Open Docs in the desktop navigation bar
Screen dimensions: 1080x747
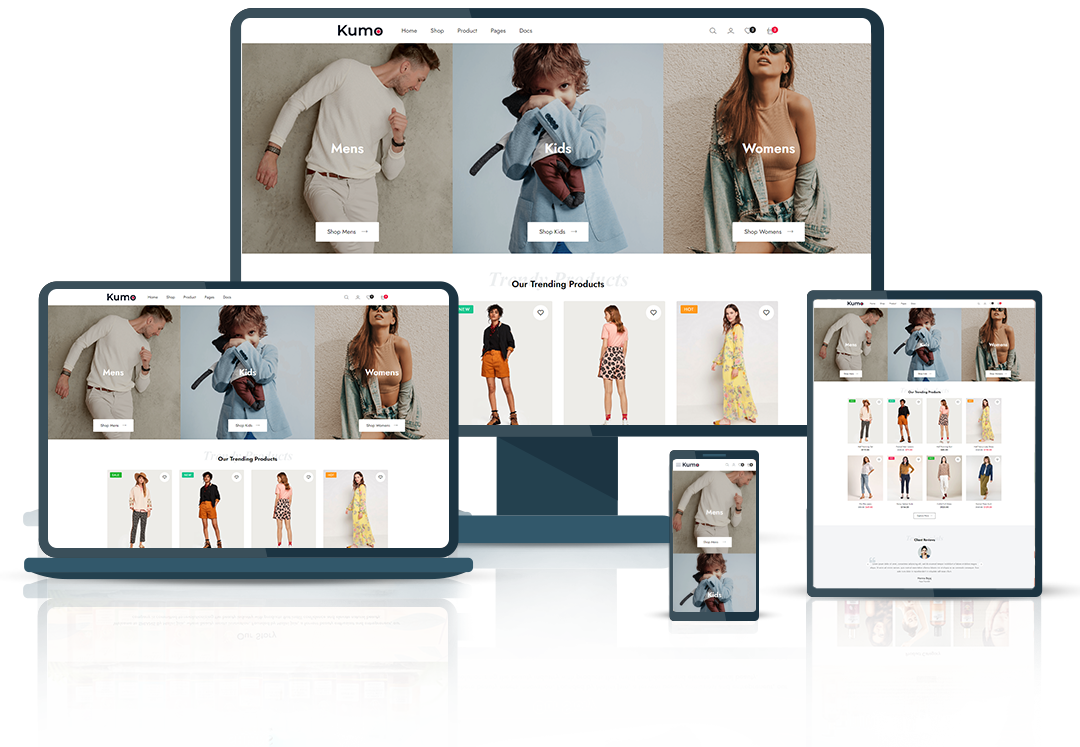(x=525, y=31)
